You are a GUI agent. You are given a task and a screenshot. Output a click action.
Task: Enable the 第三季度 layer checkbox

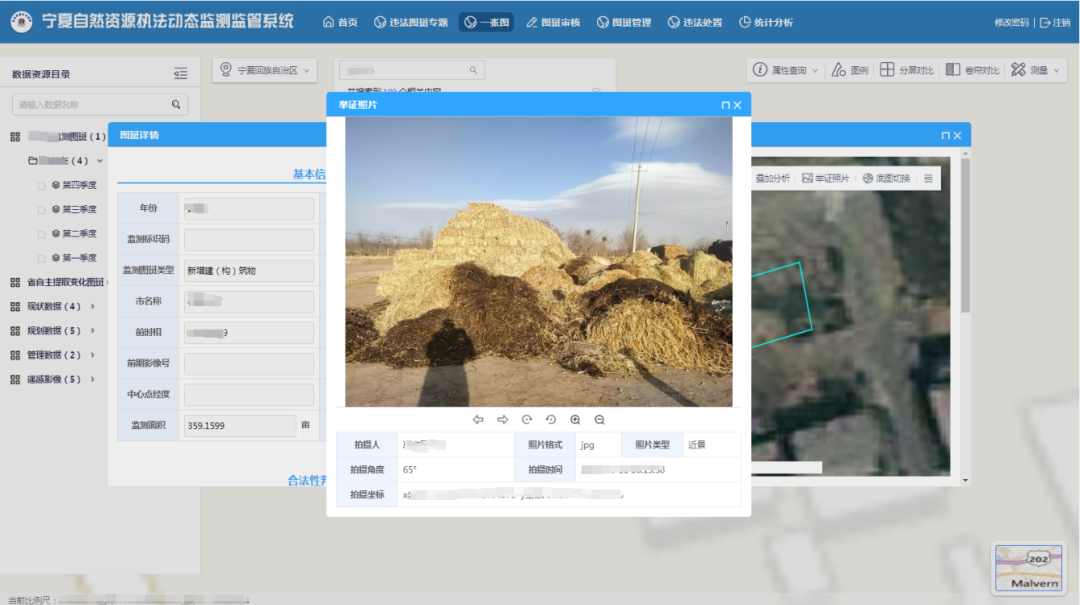41,209
